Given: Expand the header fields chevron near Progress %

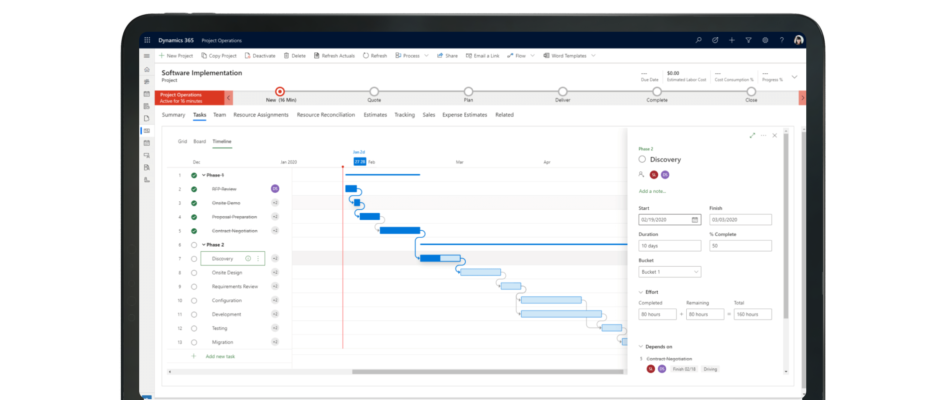Looking at the screenshot, I should (794, 77).
